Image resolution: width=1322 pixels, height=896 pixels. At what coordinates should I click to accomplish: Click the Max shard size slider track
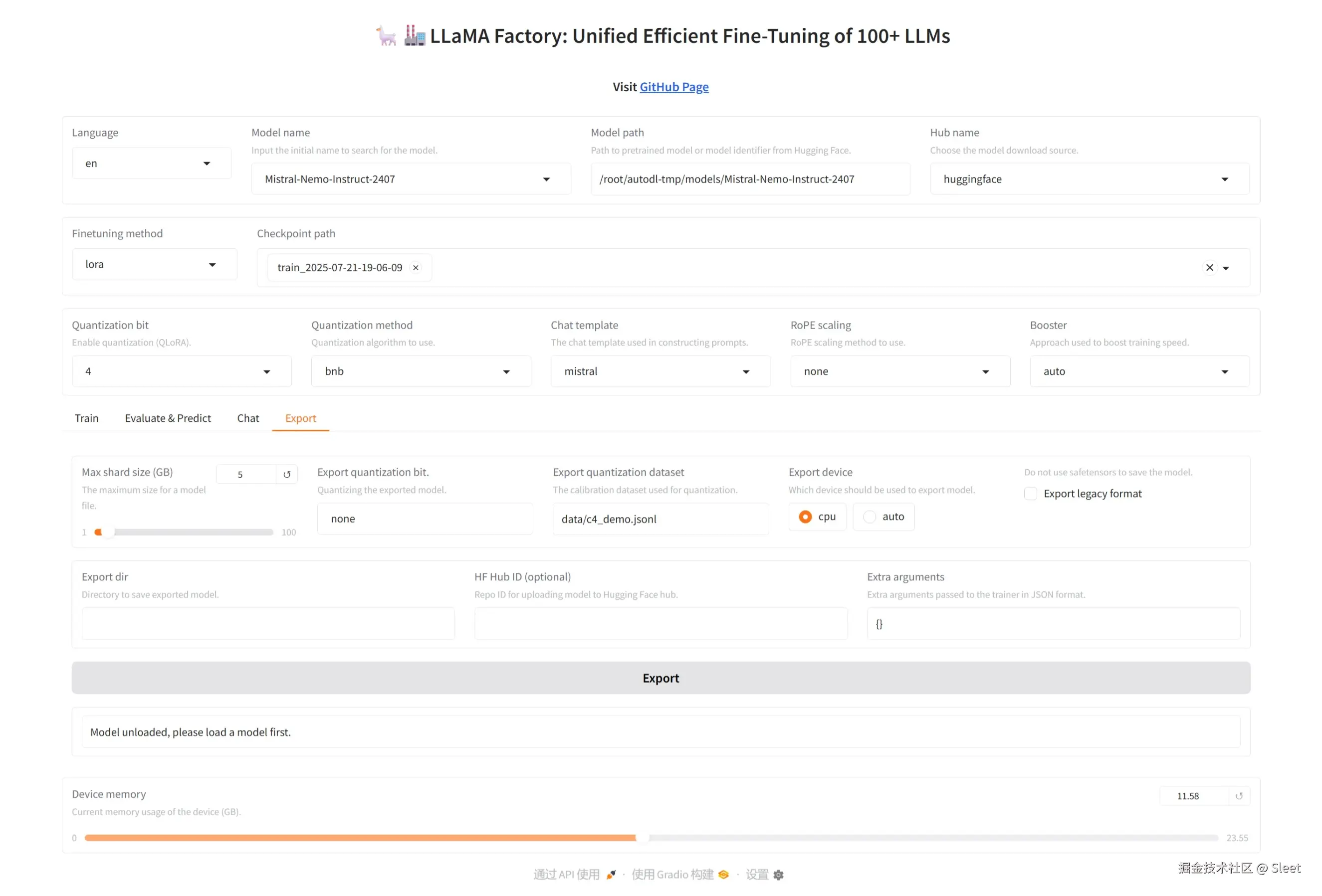[188, 532]
